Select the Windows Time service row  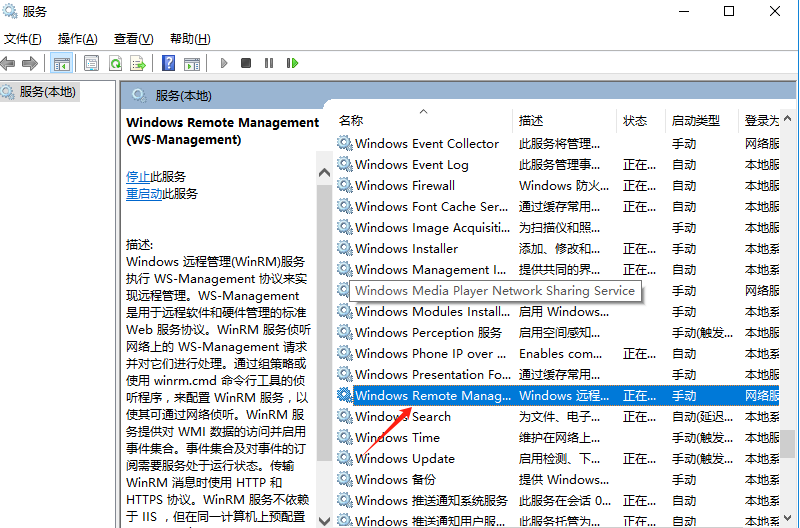pyautogui.click(x=557, y=437)
